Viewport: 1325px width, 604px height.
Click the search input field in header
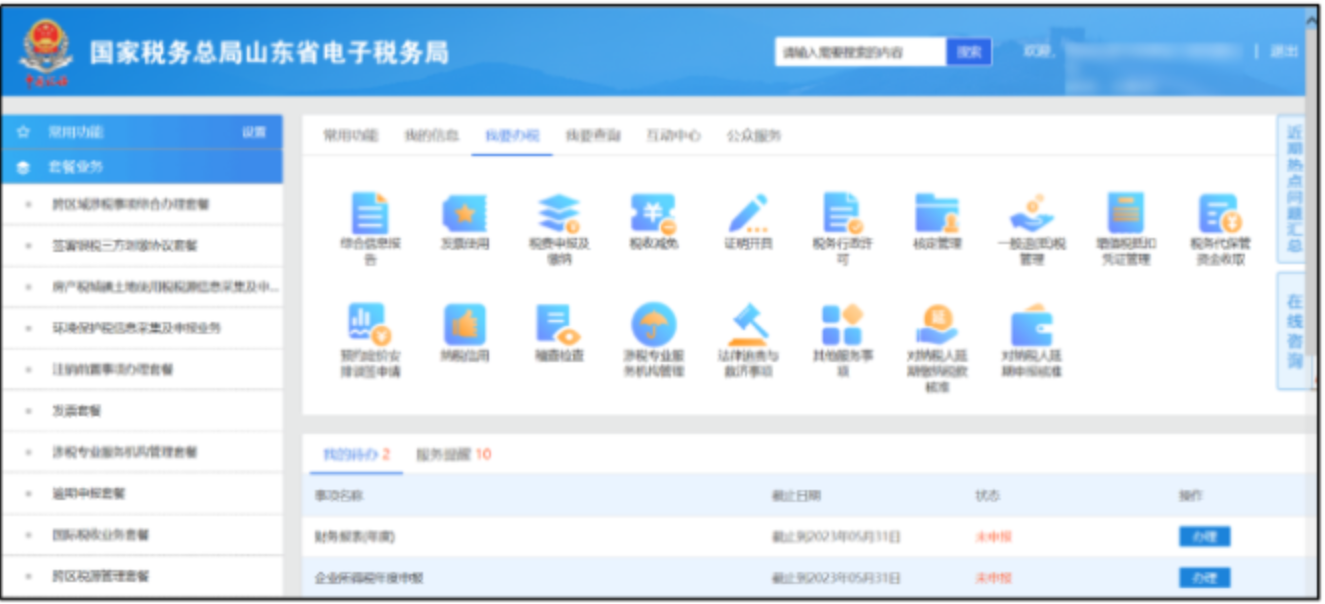click(859, 52)
